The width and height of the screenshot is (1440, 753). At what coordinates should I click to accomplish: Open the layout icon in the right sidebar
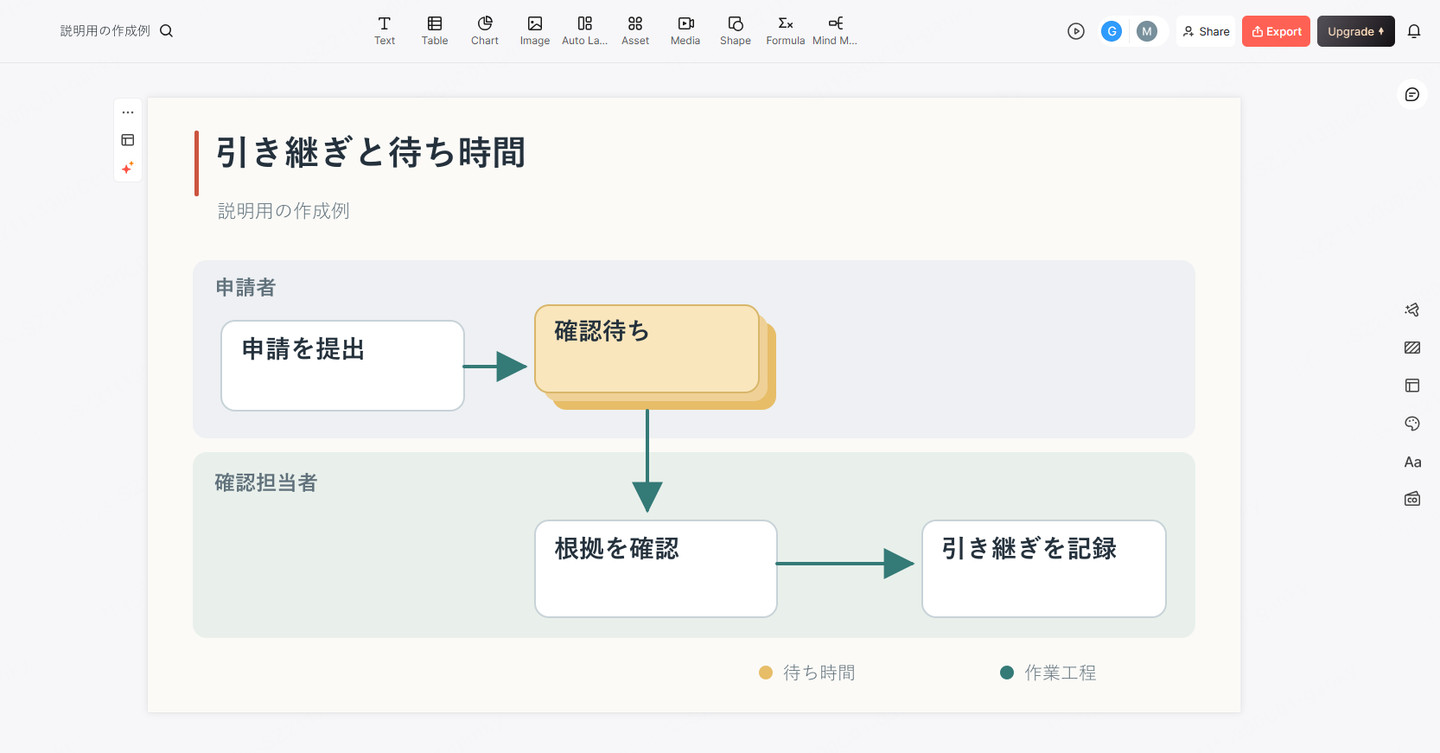1412,385
